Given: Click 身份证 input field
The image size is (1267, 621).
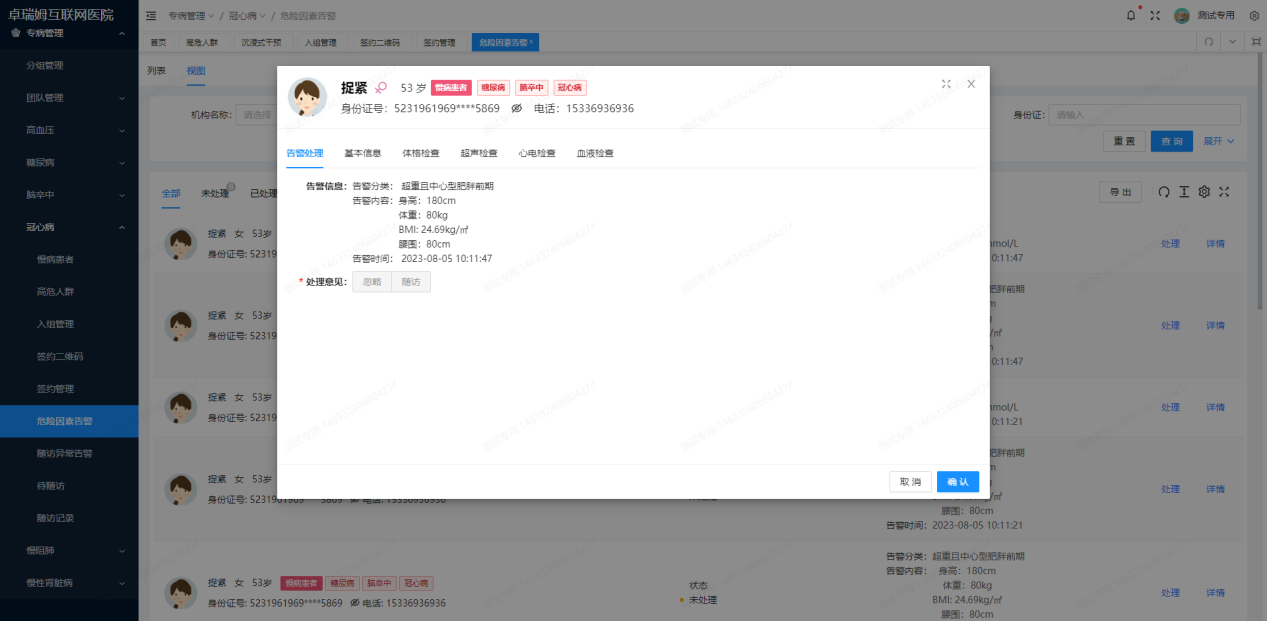Looking at the screenshot, I should pos(1145,115).
